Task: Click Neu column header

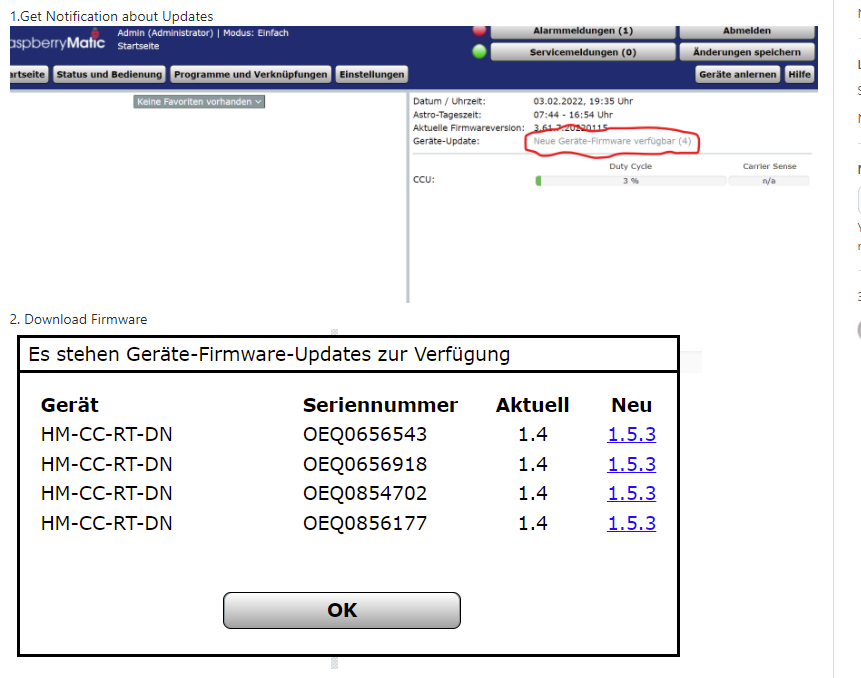Action: point(631,405)
